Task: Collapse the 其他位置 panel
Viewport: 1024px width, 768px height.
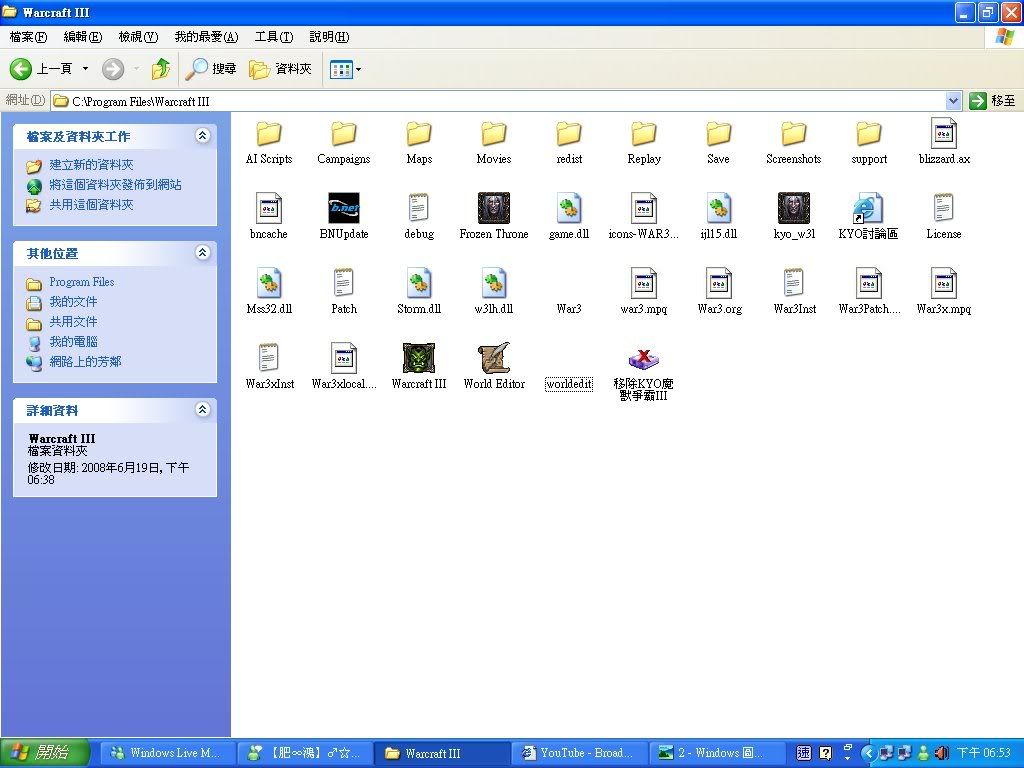Action: point(203,253)
